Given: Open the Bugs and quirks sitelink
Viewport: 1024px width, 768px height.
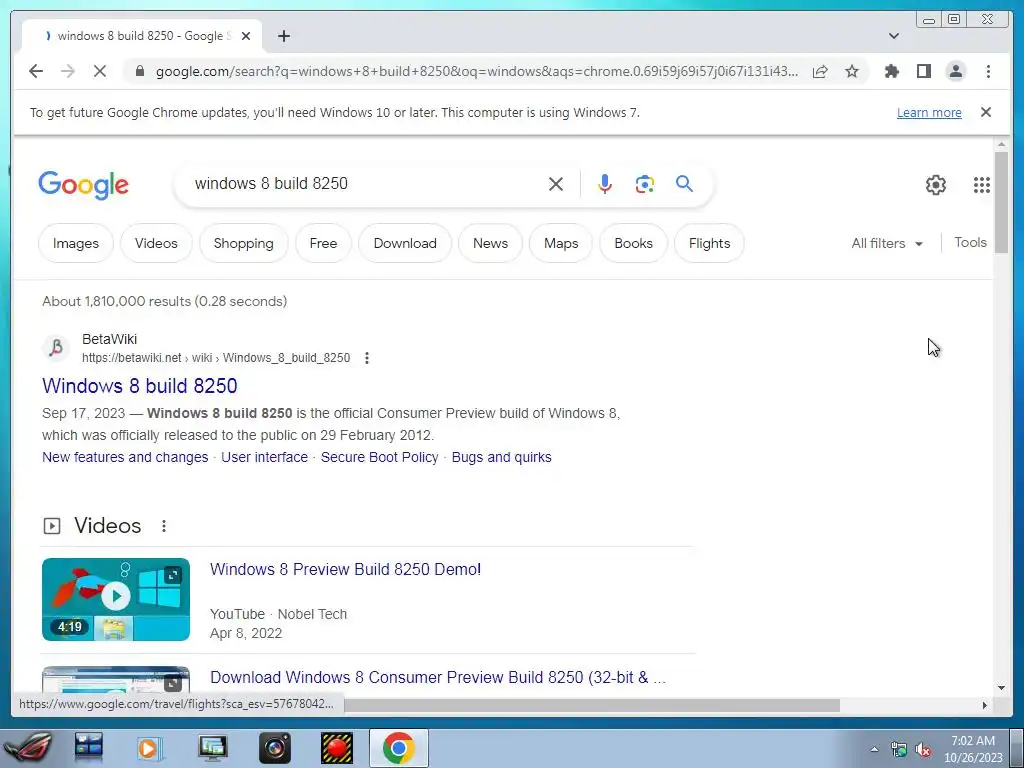Looking at the screenshot, I should pos(502,457).
